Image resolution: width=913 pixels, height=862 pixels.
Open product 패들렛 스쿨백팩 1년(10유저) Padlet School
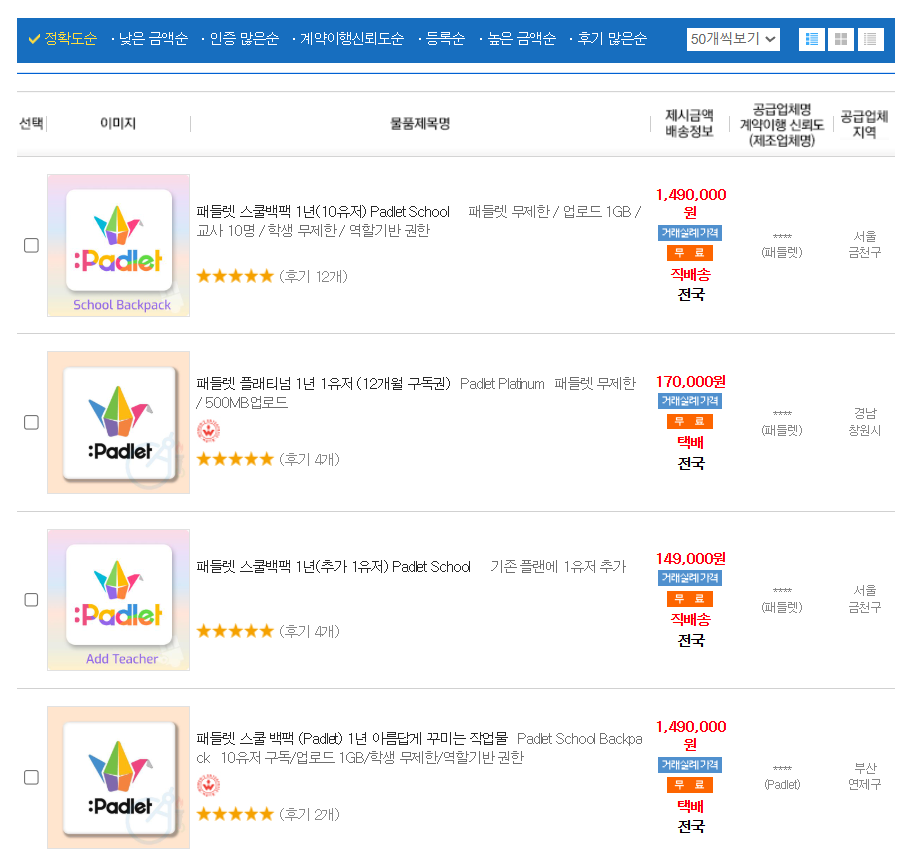(x=323, y=212)
